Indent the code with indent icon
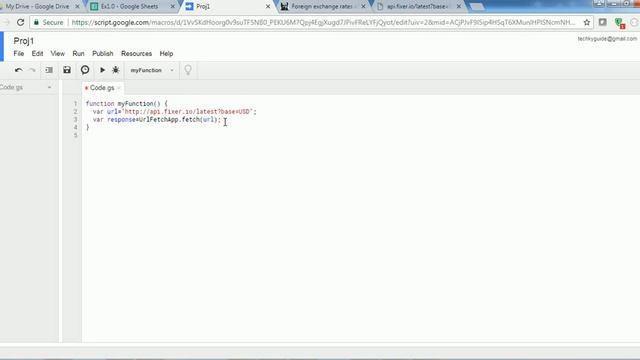The image size is (640, 360). pyautogui.click(x=49, y=70)
